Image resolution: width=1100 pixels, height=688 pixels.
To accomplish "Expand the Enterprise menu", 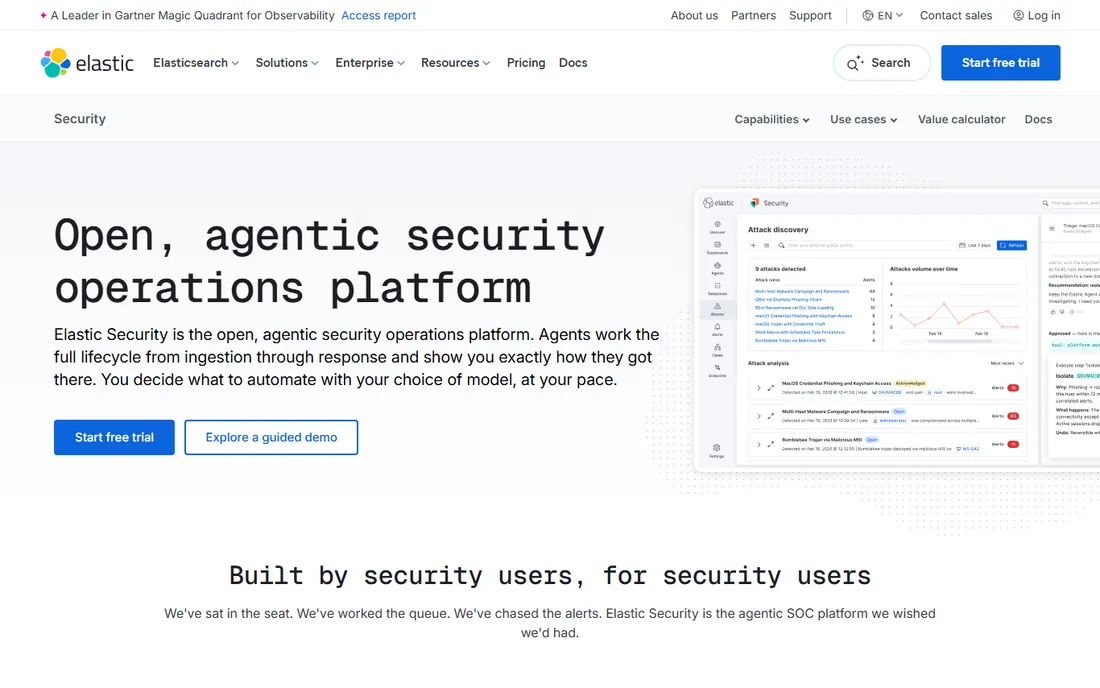I will point(370,63).
